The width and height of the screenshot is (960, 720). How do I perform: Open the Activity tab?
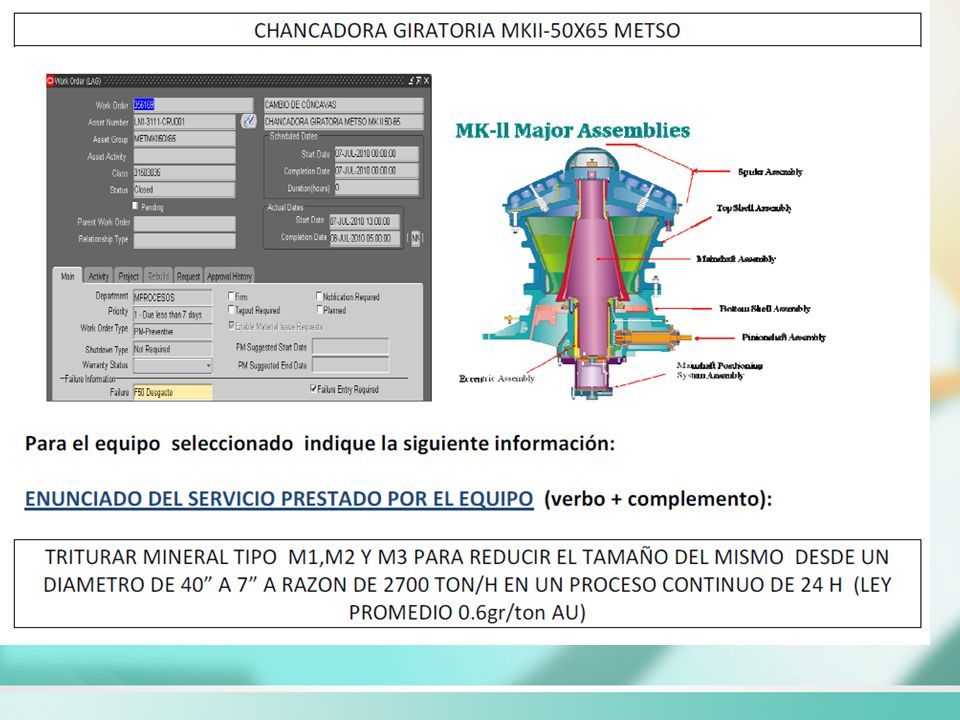click(x=98, y=276)
